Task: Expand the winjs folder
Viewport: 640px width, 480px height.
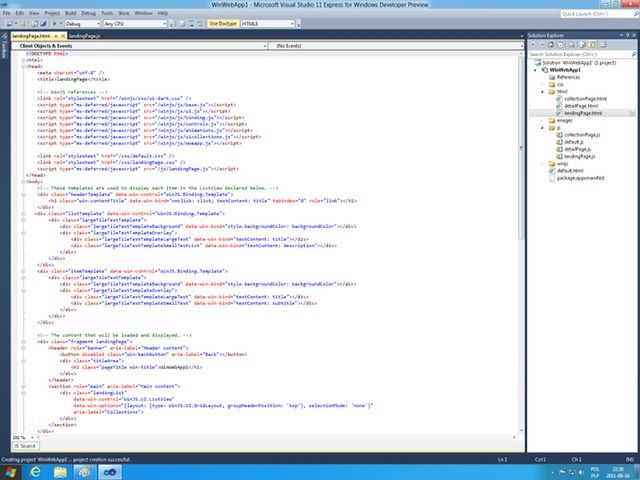Action: (x=543, y=164)
